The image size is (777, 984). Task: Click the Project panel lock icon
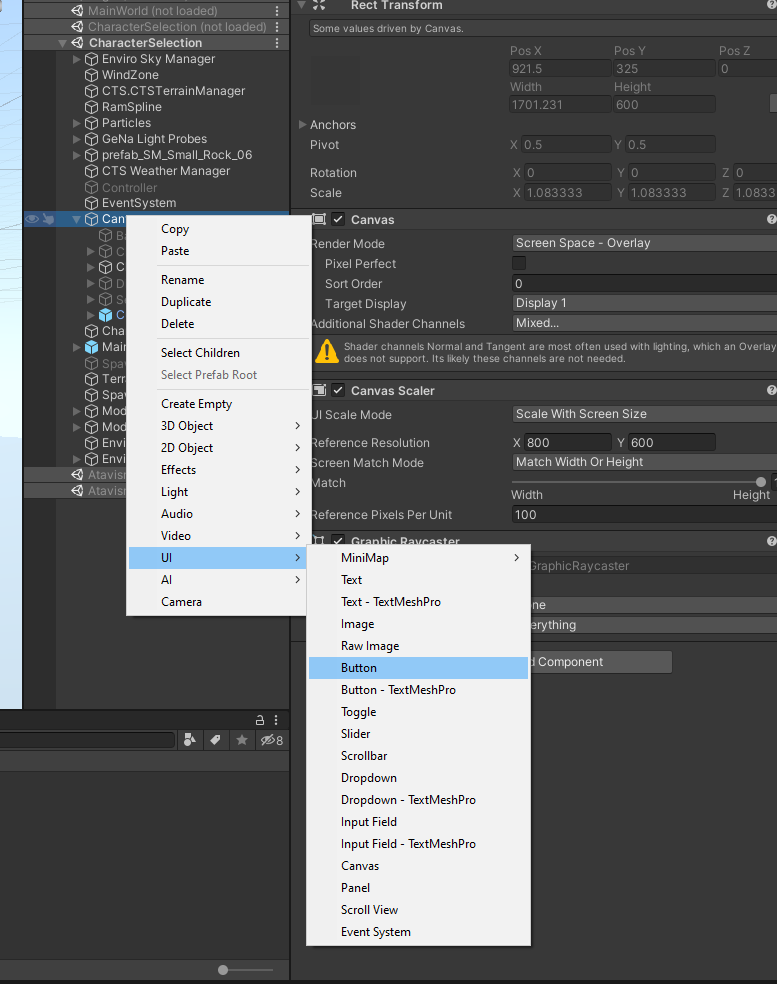click(x=261, y=720)
